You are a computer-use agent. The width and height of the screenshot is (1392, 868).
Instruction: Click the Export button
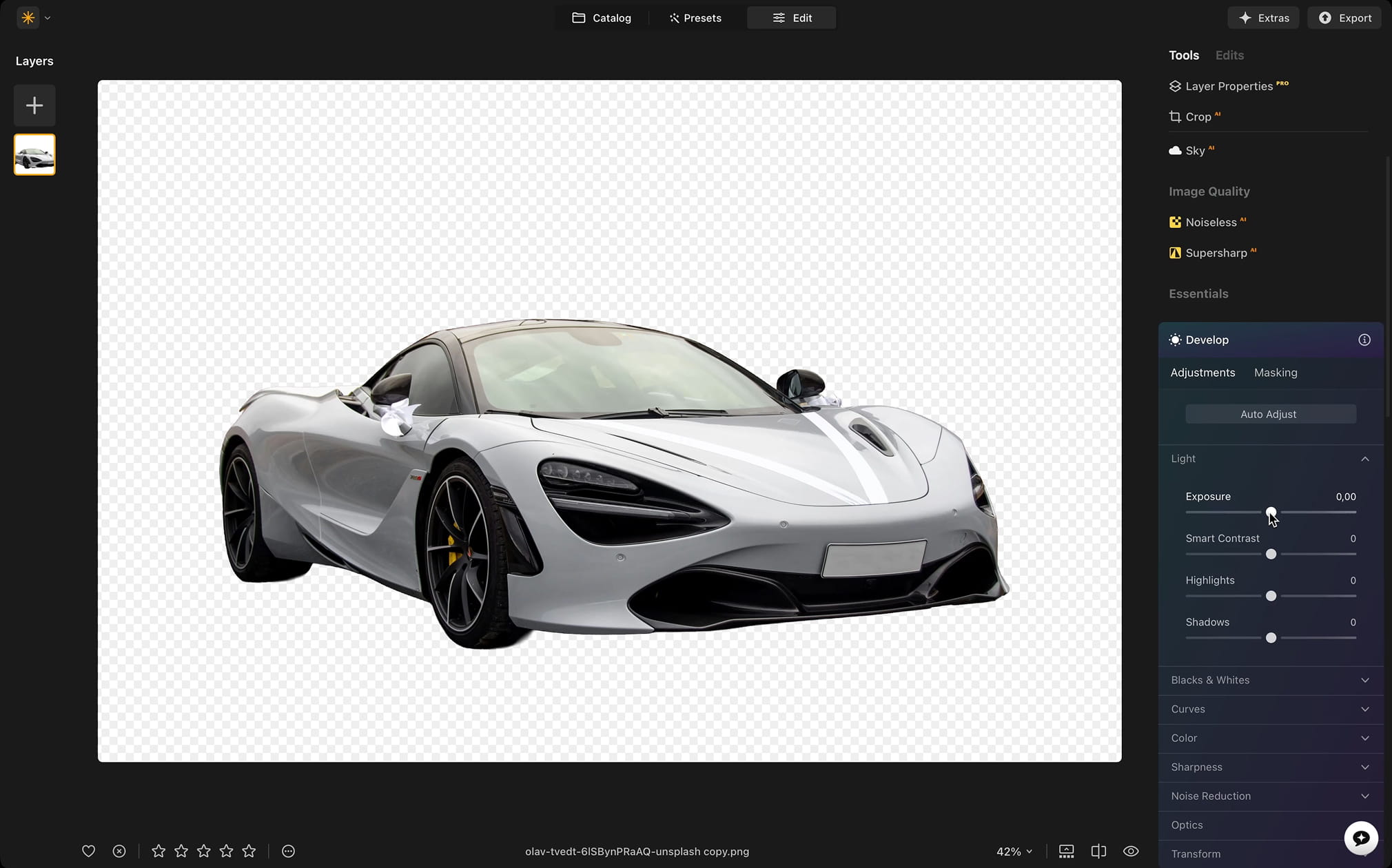click(x=1344, y=18)
